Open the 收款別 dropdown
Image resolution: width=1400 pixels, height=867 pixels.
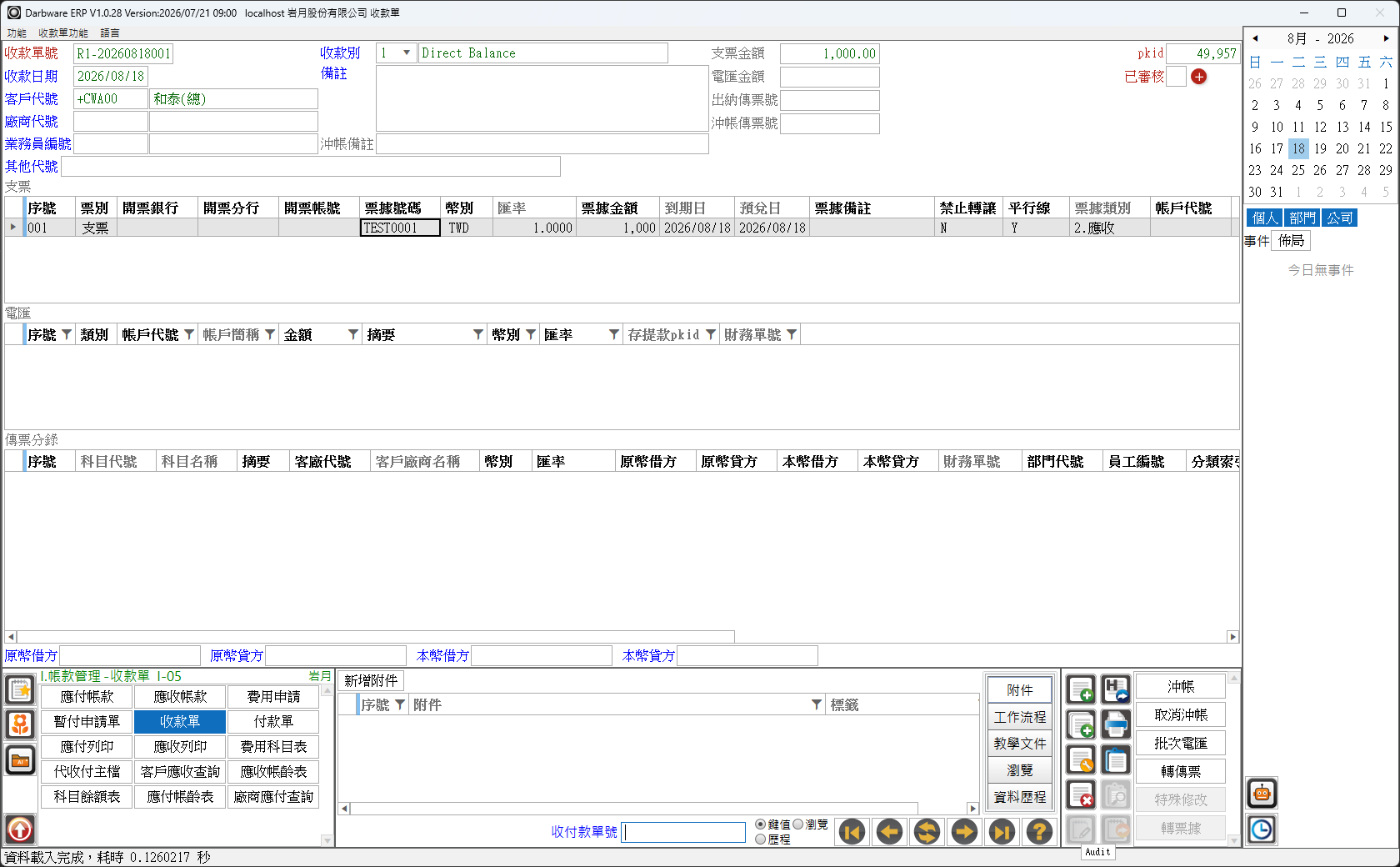pos(407,53)
